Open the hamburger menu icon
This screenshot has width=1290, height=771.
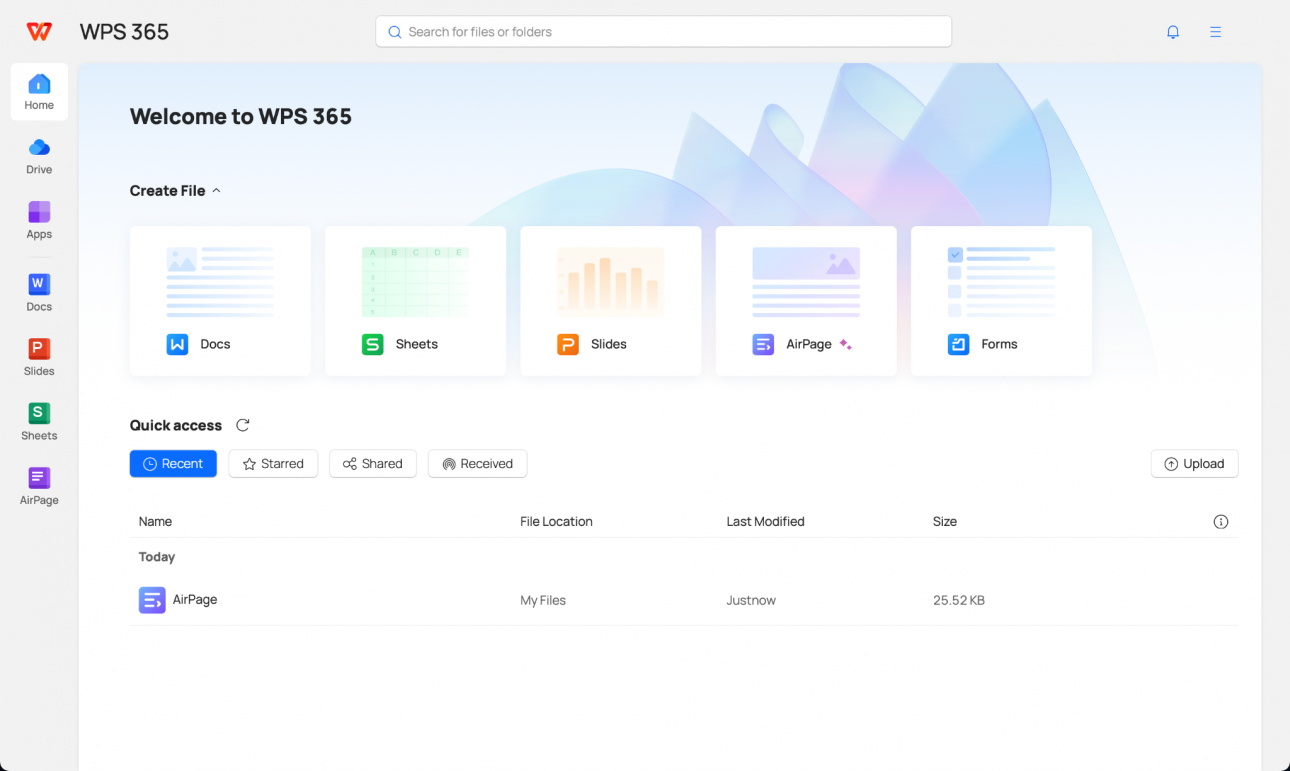(x=1215, y=32)
